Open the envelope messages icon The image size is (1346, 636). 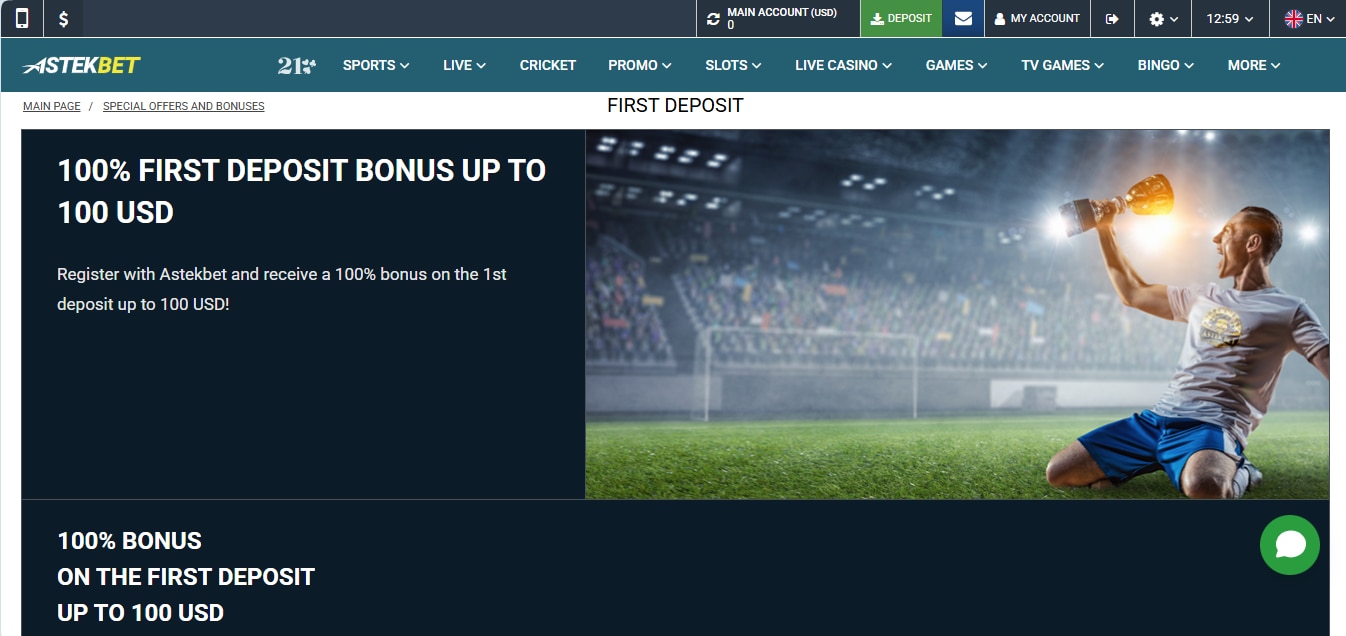(963, 18)
